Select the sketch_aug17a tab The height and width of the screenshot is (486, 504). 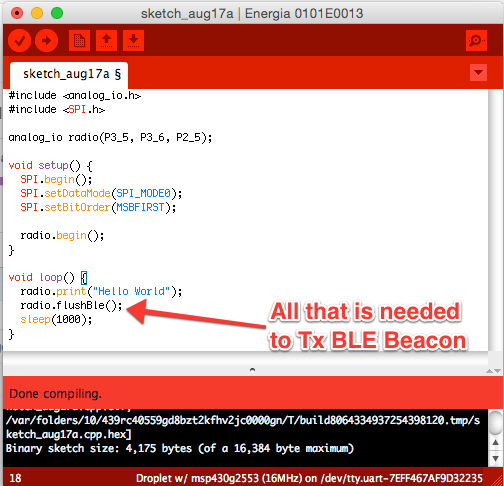[69, 74]
